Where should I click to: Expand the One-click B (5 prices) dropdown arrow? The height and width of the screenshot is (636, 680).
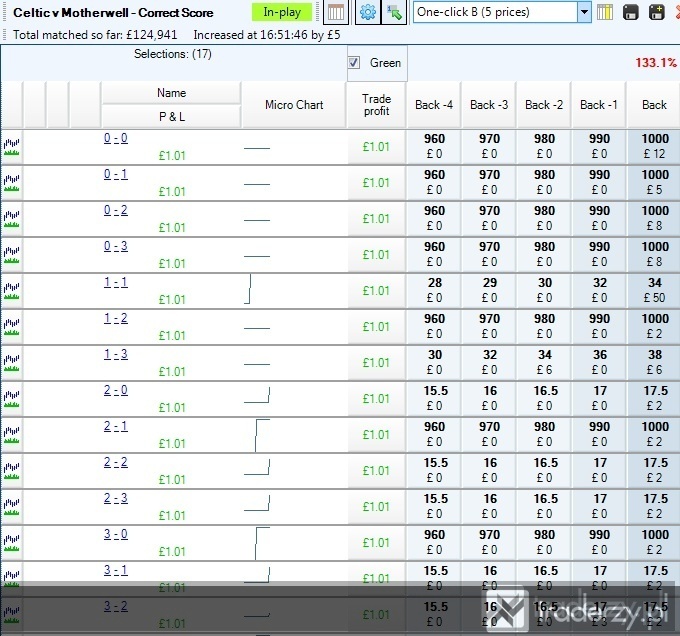click(584, 12)
